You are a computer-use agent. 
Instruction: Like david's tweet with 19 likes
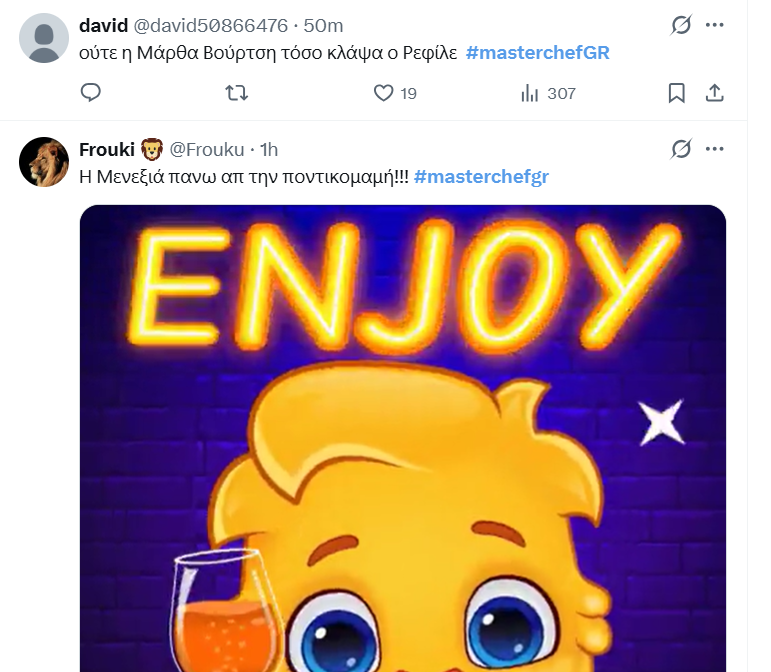click(383, 93)
